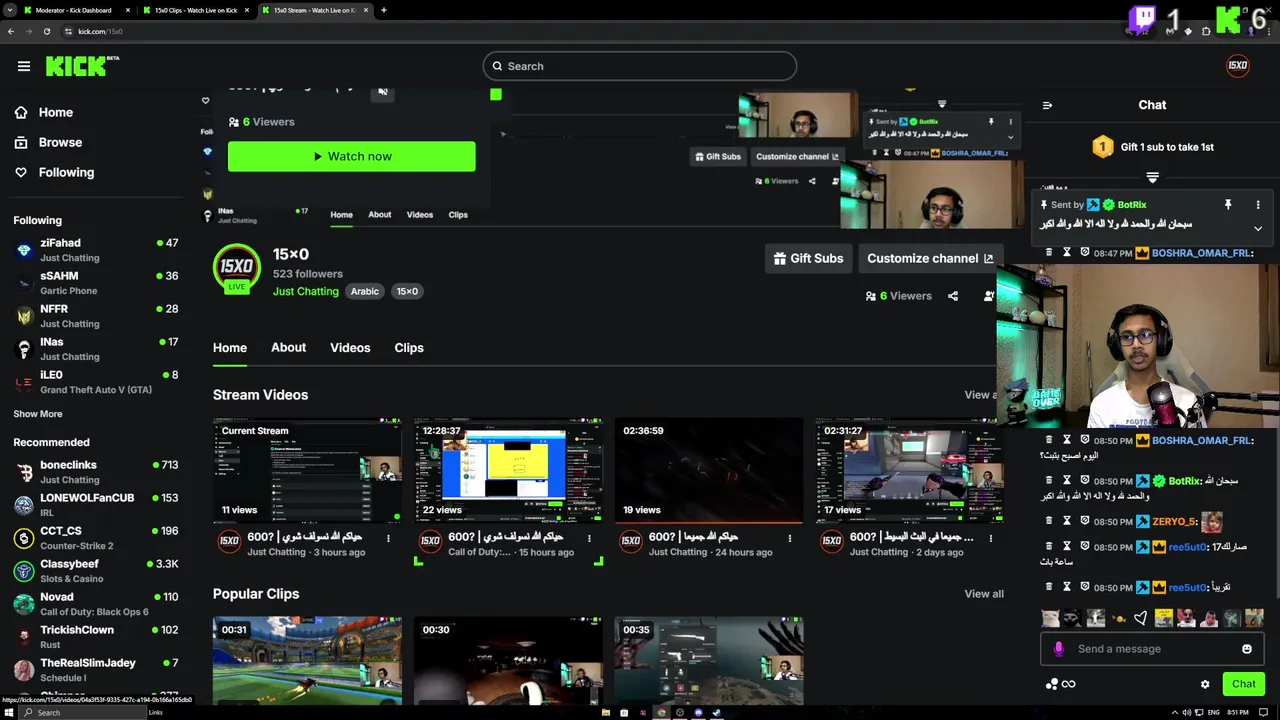The image size is (1280, 720).
Task: Expand followed channels with Show more
Action: pos(38,414)
